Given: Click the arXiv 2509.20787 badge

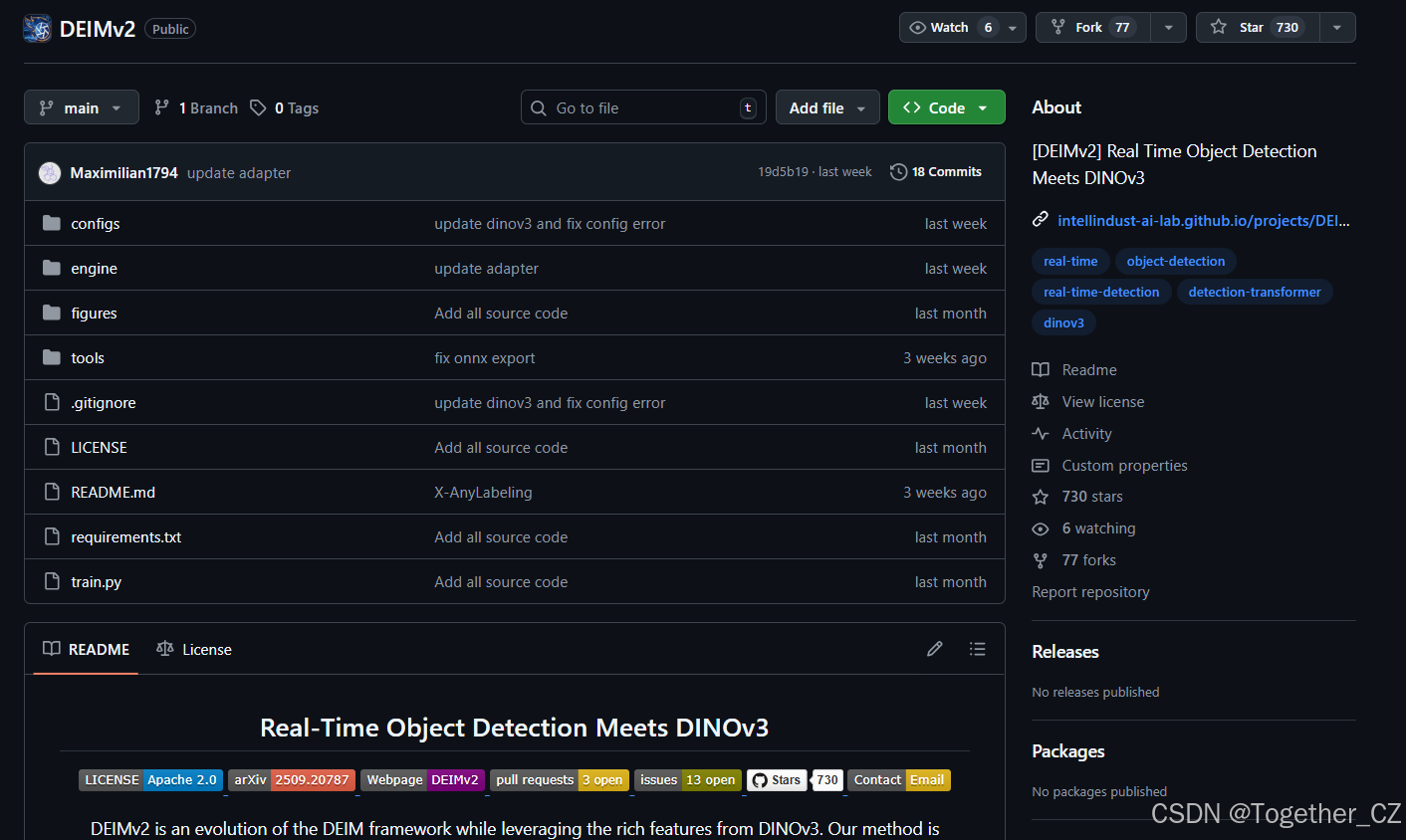Looking at the screenshot, I should 292,780.
